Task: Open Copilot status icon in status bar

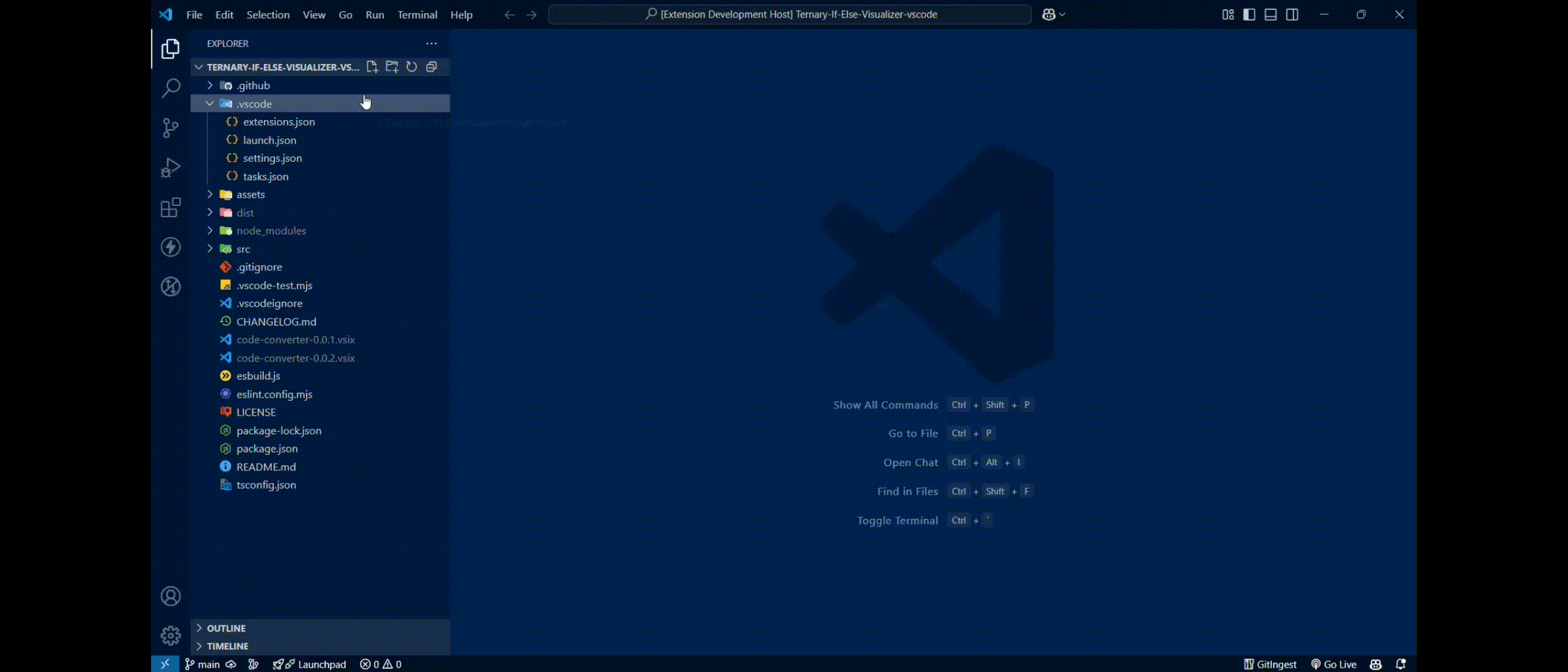Action: 1376,664
